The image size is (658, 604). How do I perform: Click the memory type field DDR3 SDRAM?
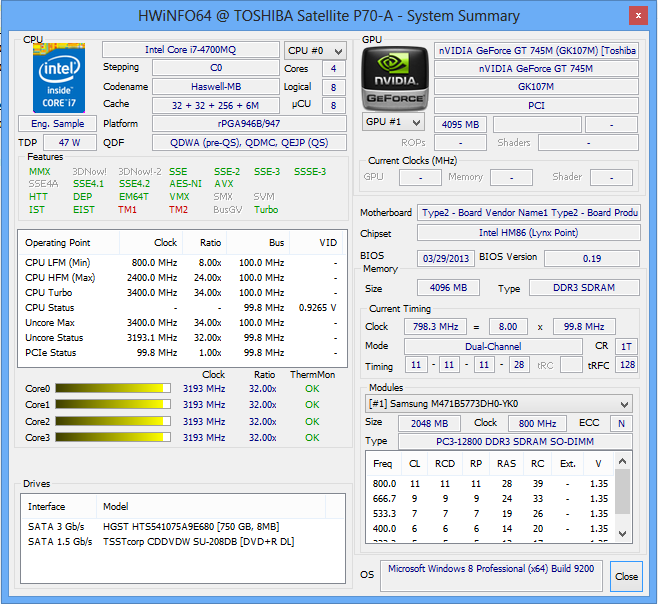tap(584, 288)
